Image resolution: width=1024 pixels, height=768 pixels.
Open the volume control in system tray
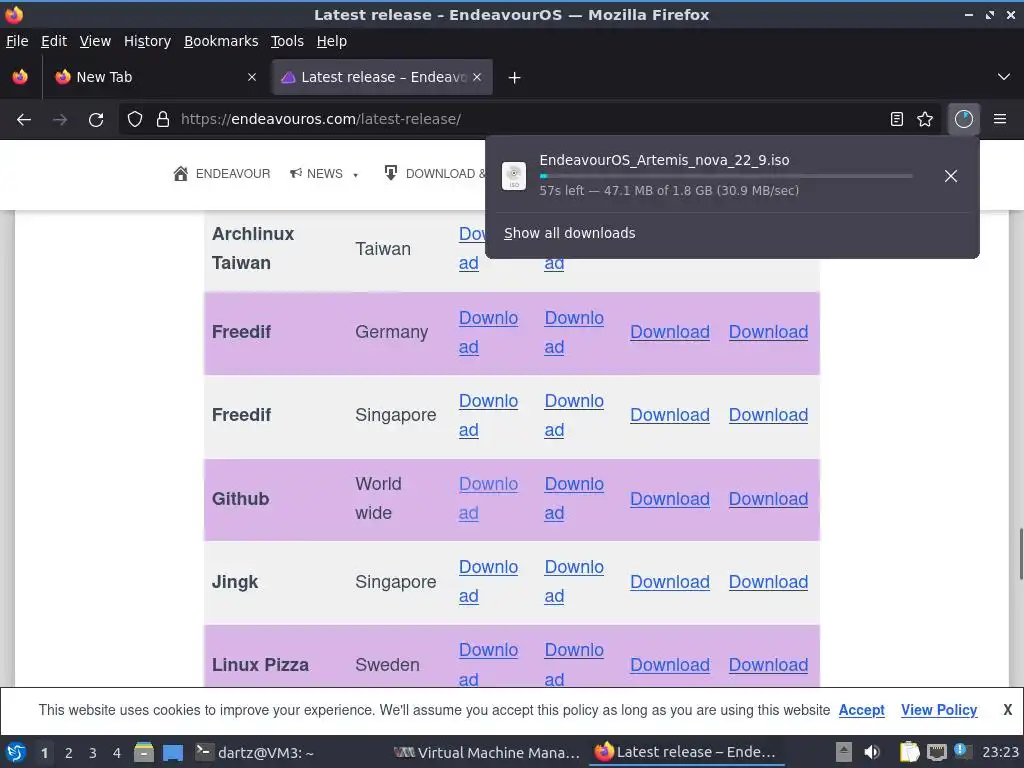point(872,752)
